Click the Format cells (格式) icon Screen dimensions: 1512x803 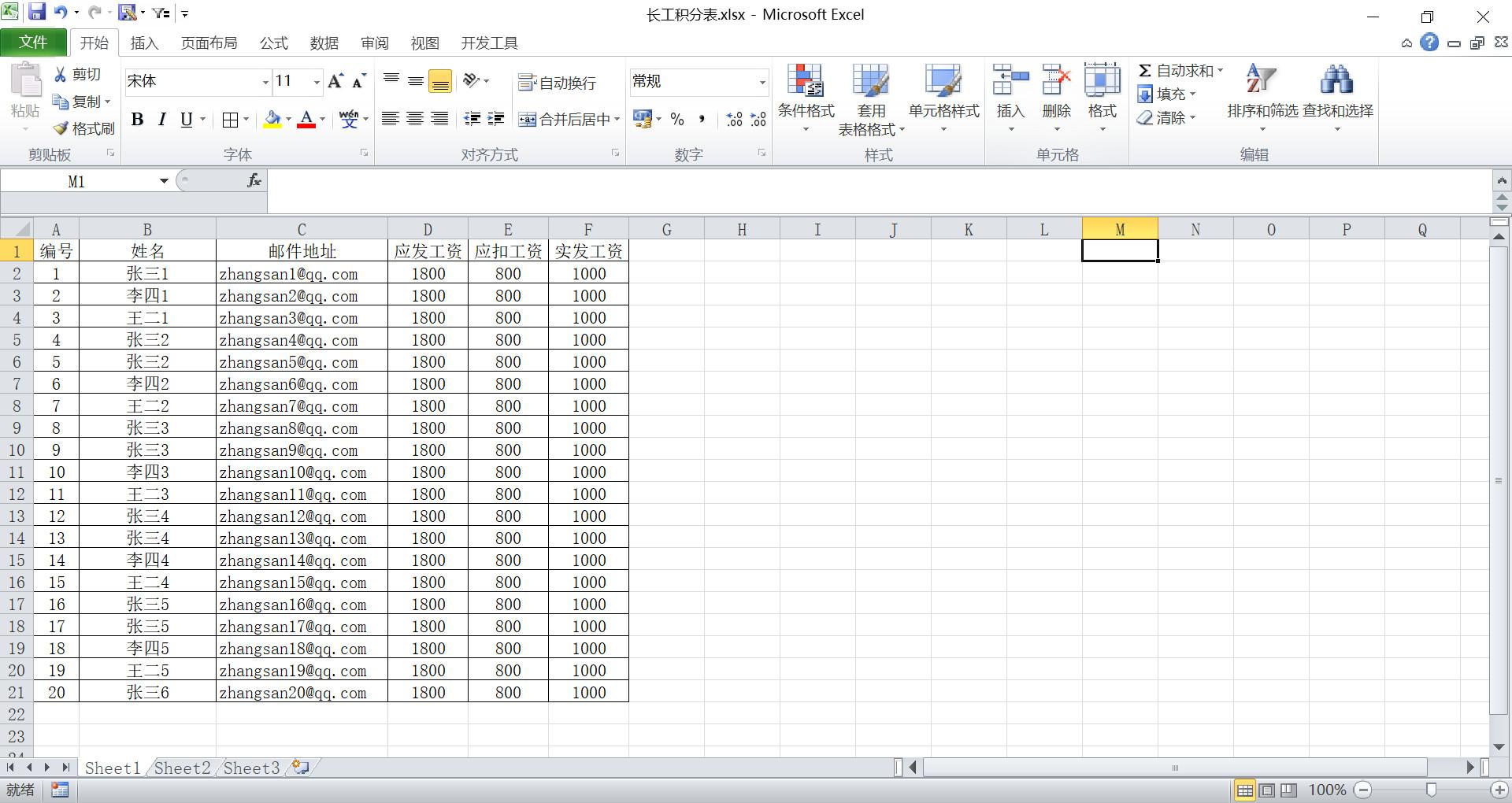pyautogui.click(x=1102, y=80)
